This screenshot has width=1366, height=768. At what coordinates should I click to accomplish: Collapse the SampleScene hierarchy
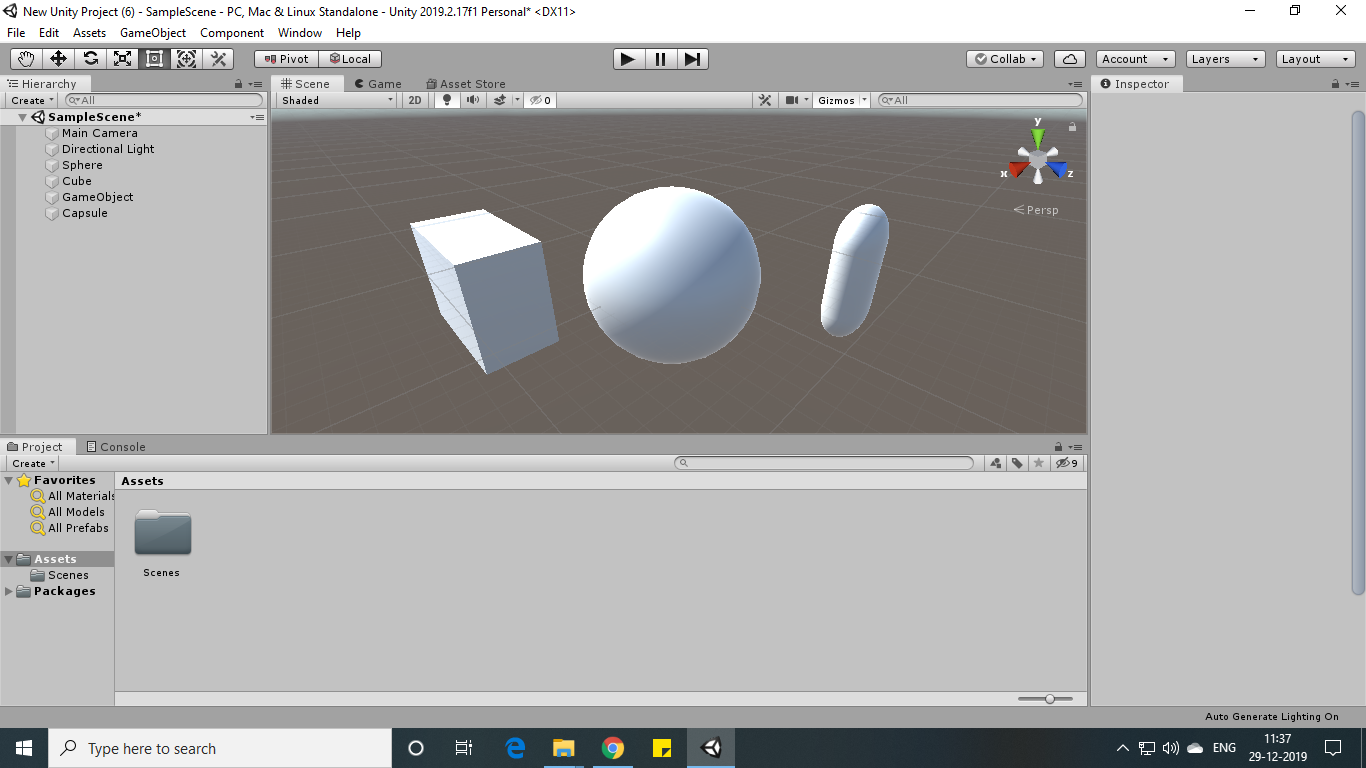coord(23,117)
